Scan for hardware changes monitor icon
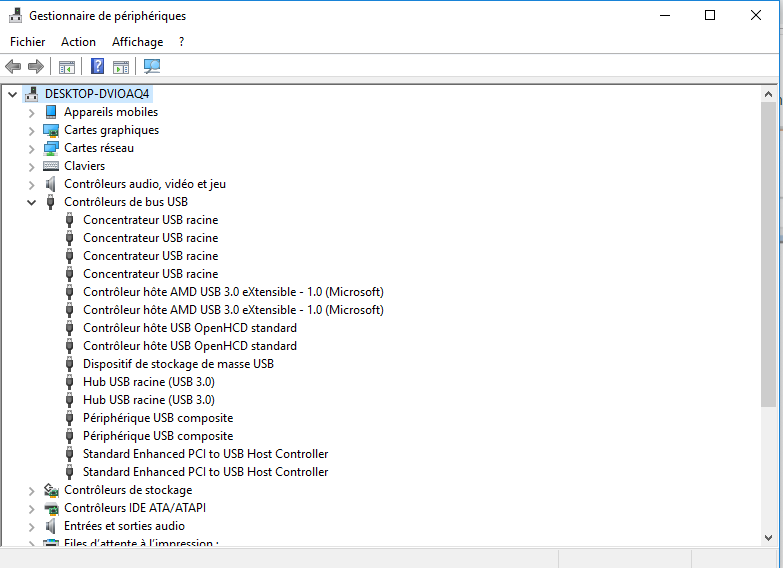 pos(152,66)
